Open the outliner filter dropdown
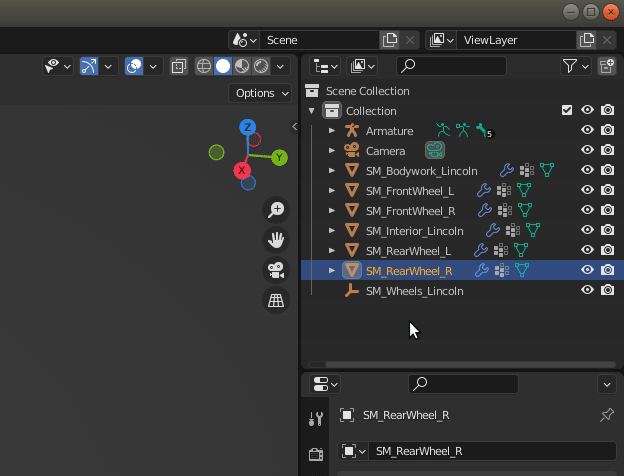The height and width of the screenshot is (476, 624). click(x=575, y=66)
